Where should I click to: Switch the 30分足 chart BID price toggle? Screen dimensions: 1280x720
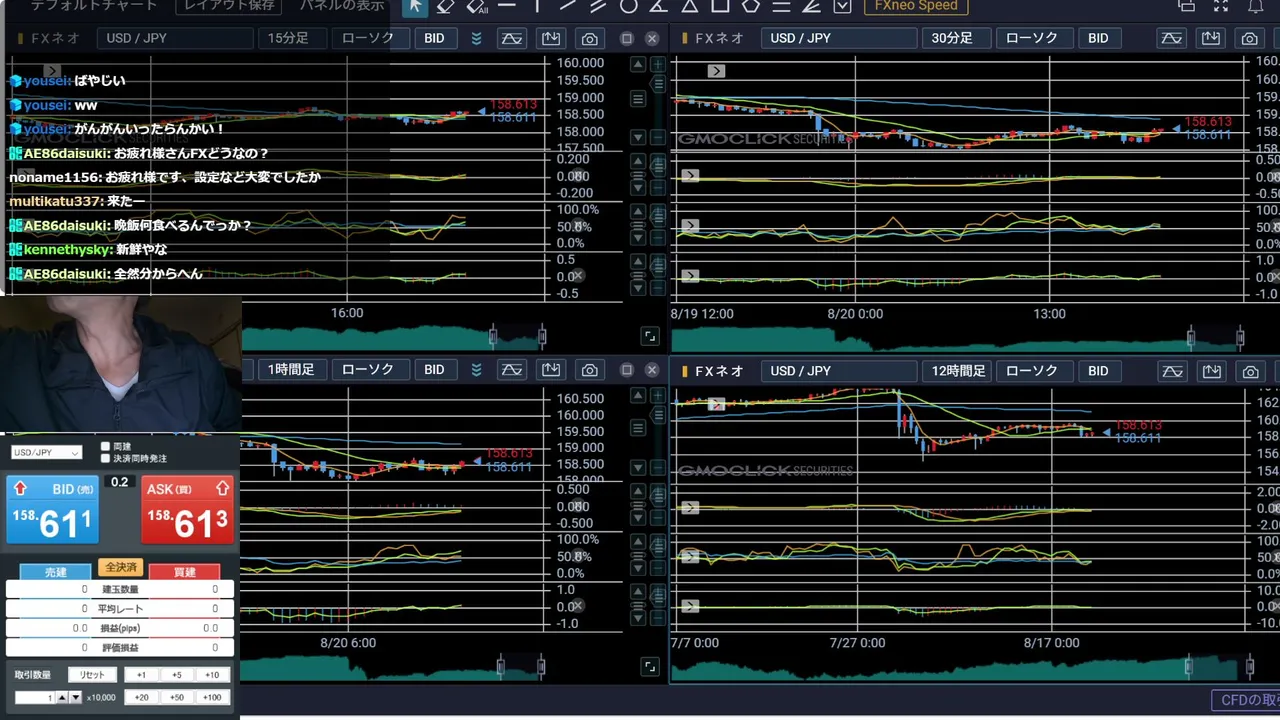[x=1098, y=38]
